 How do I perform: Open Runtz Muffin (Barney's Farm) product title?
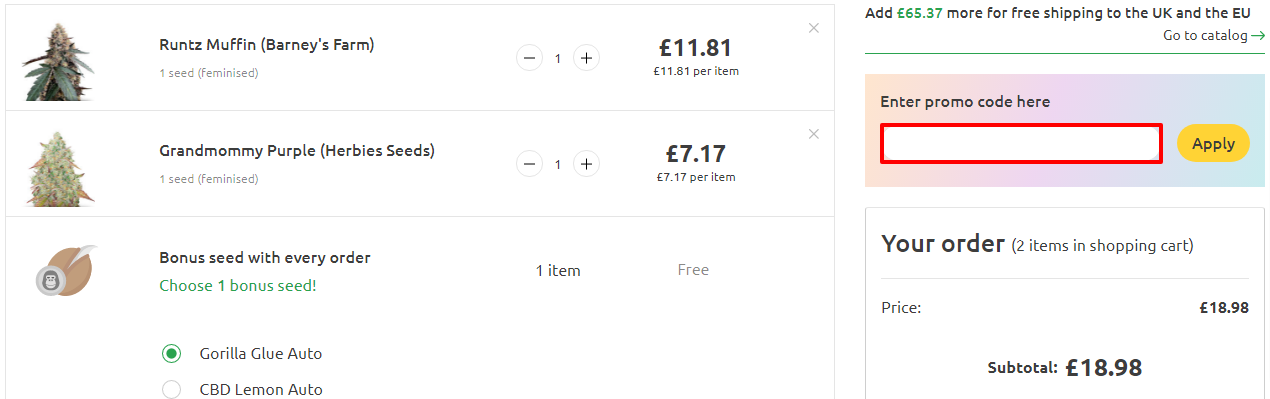click(x=267, y=45)
